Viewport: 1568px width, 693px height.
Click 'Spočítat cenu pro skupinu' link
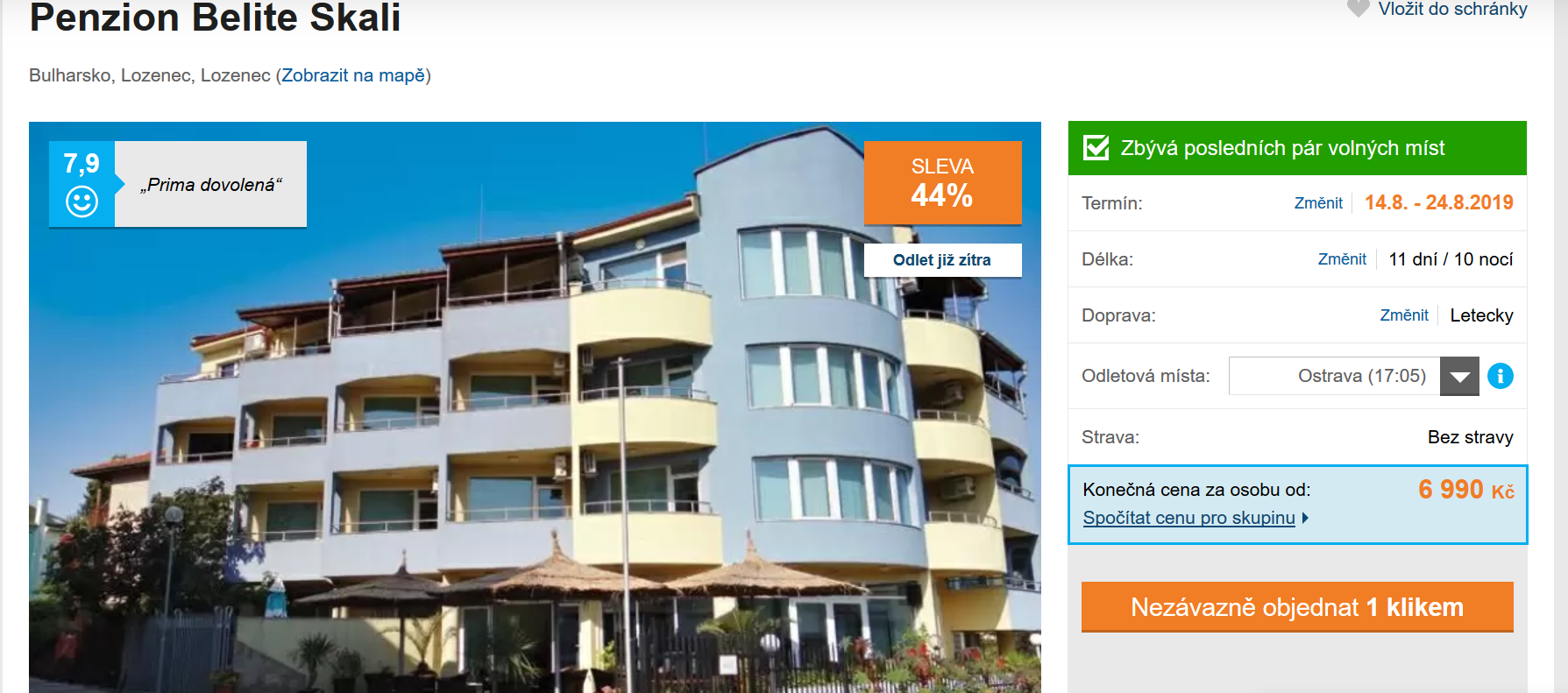pyautogui.click(x=1188, y=518)
